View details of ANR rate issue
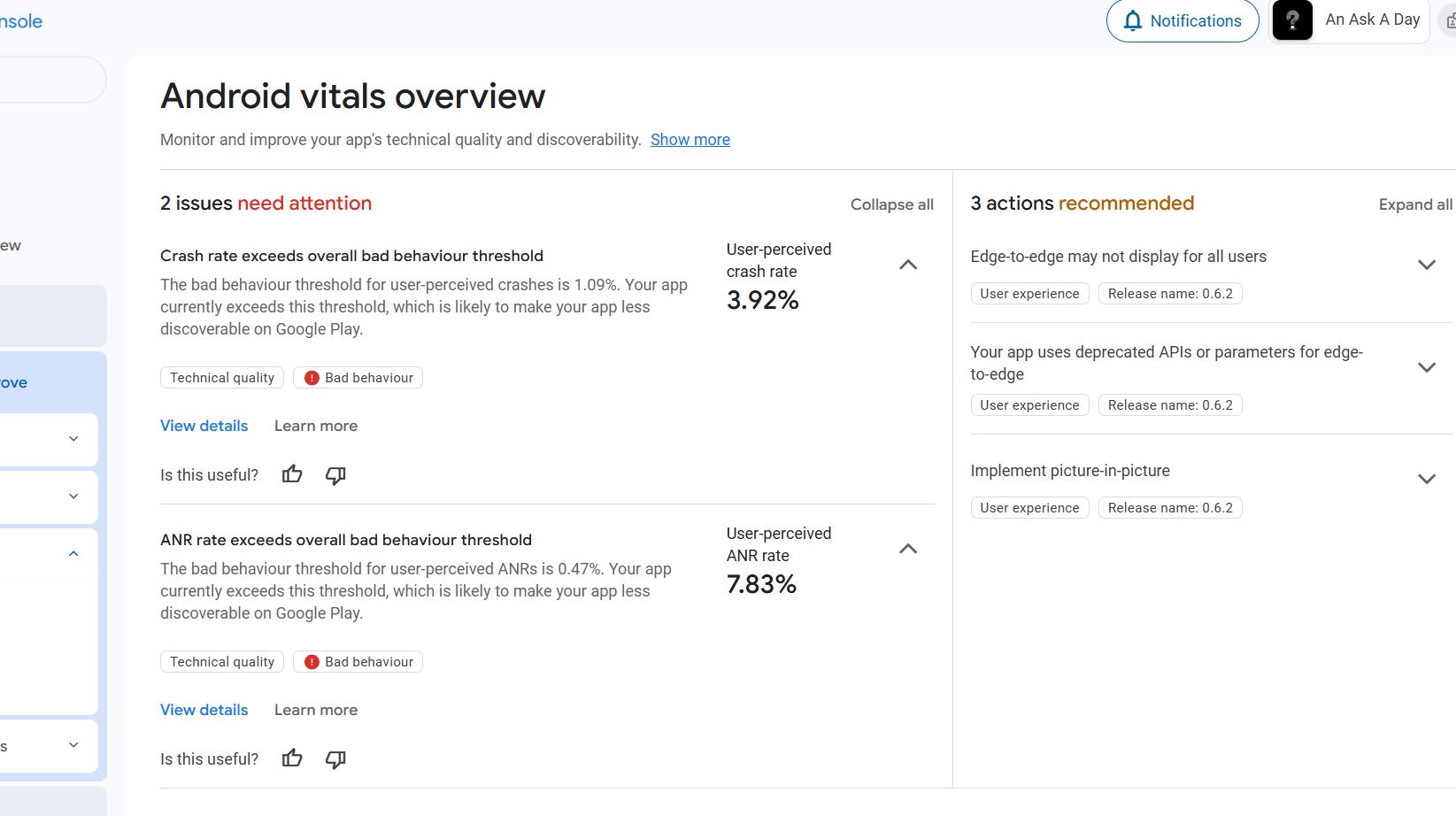1456x816 pixels. 204,710
